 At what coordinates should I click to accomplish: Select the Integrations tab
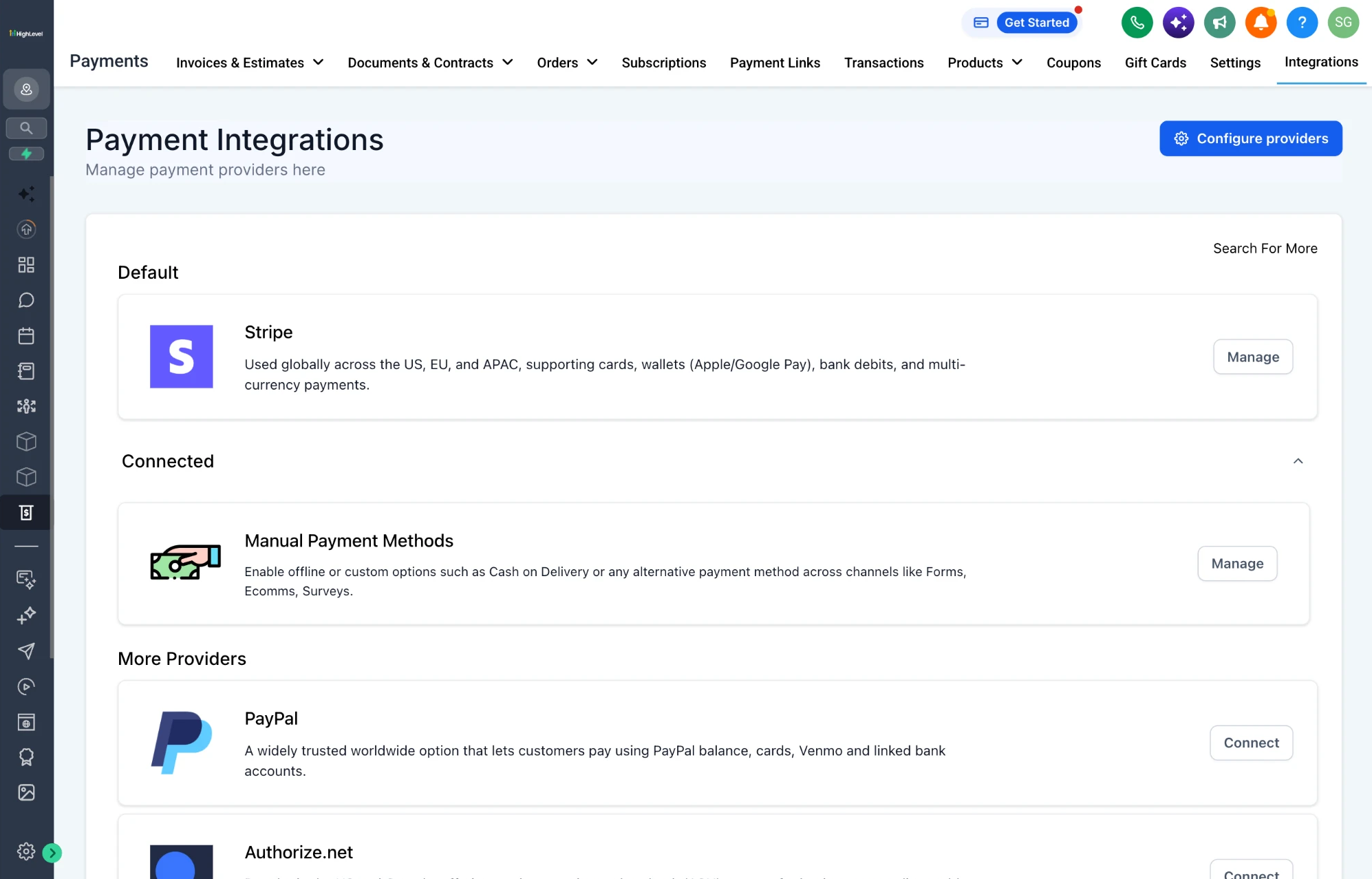point(1321,62)
